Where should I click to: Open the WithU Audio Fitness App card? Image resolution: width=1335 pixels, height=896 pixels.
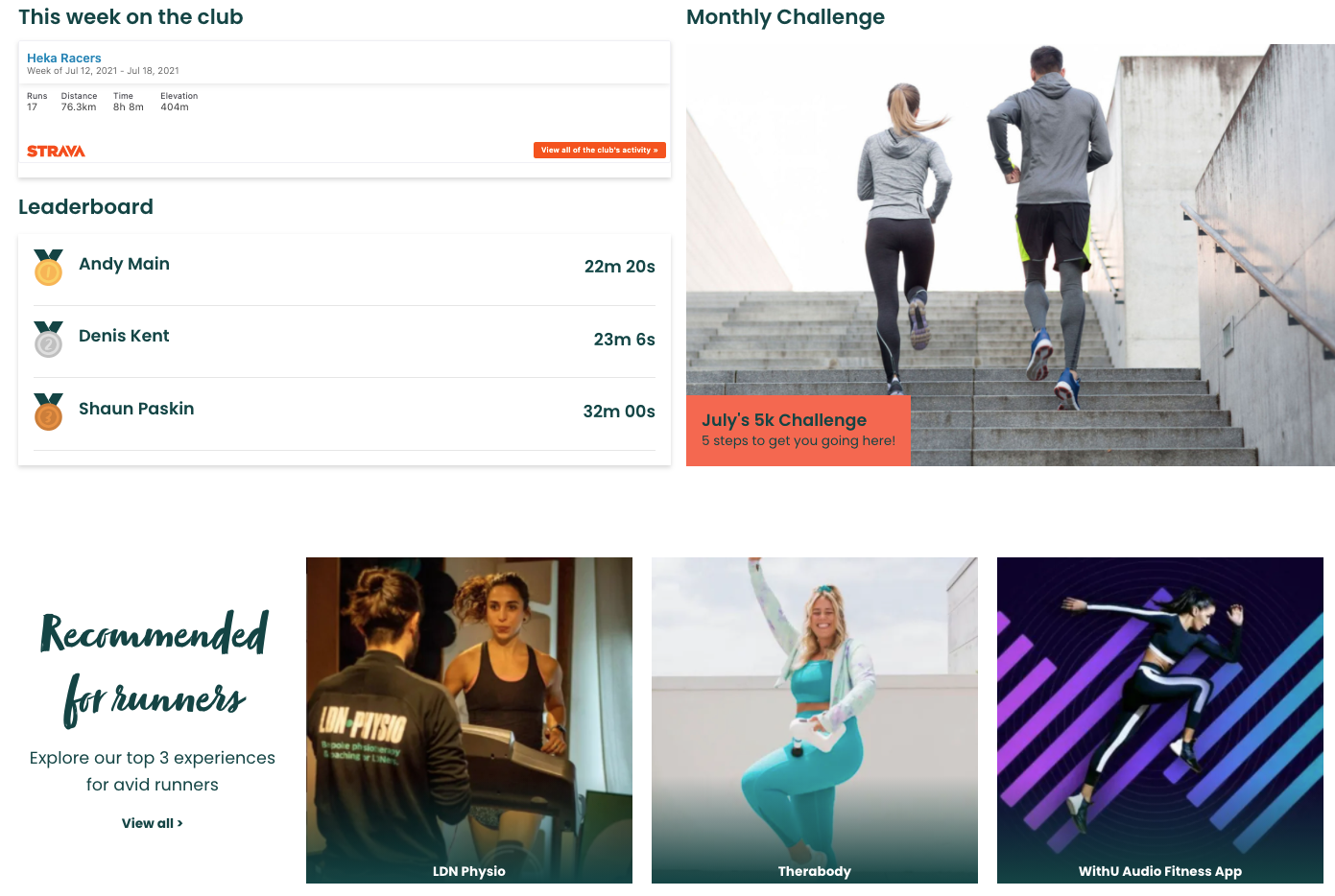(1160, 720)
